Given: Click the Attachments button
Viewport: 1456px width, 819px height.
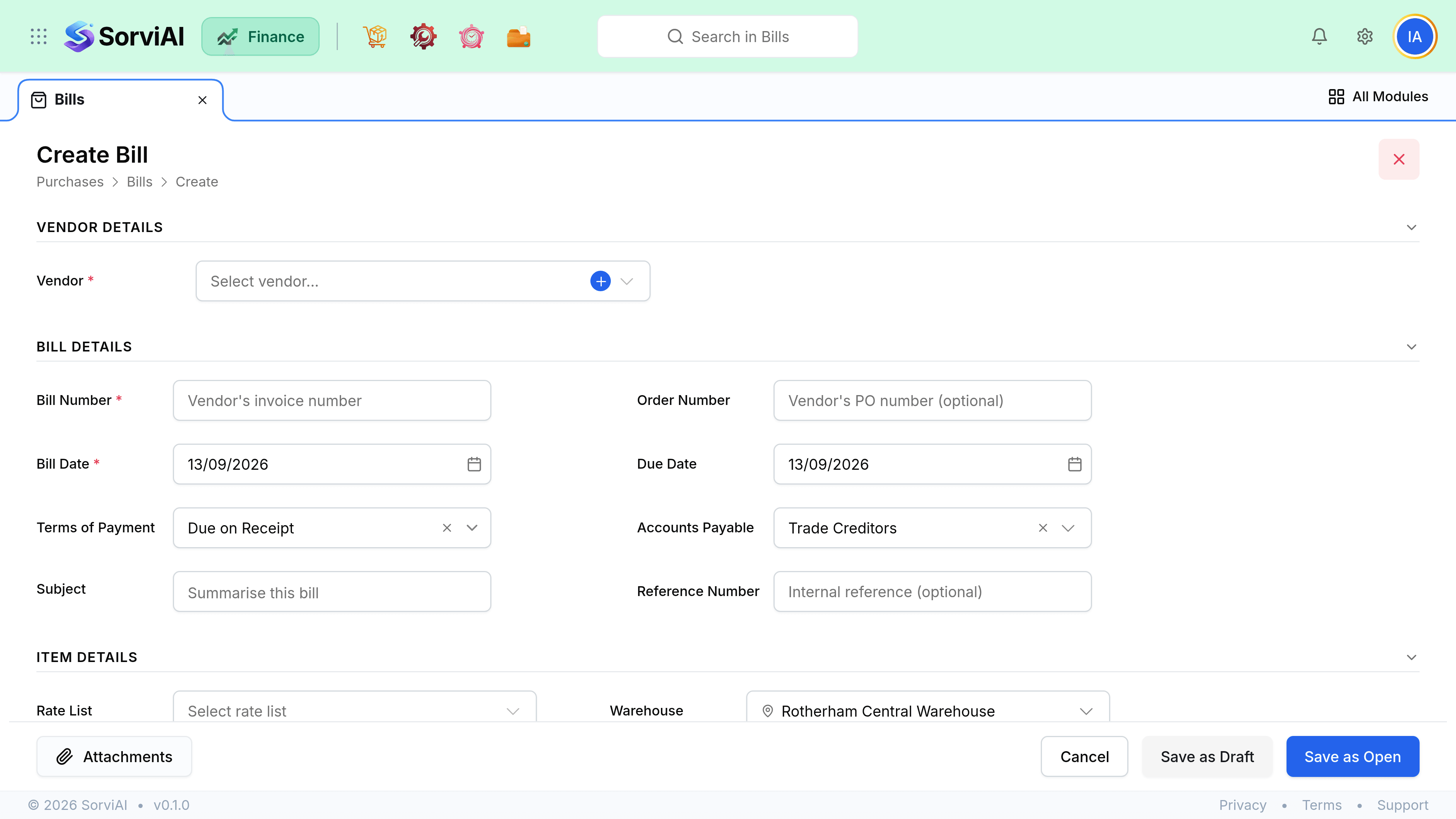Looking at the screenshot, I should pos(114,756).
